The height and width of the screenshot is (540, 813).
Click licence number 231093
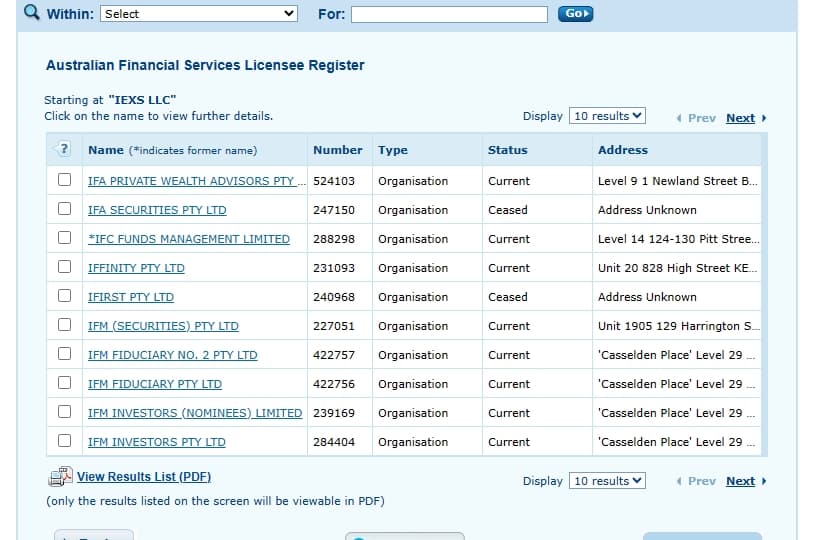tap(334, 268)
